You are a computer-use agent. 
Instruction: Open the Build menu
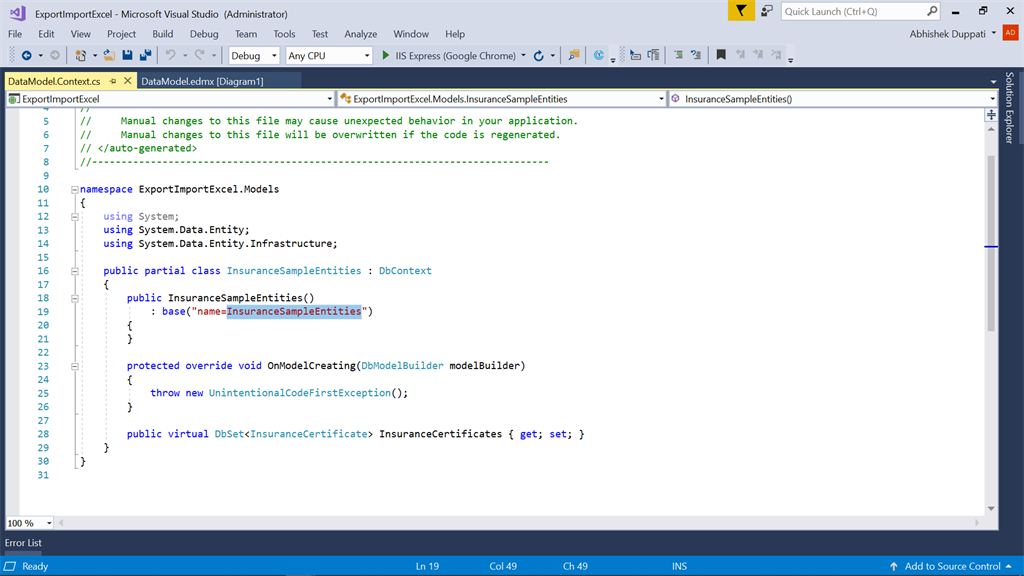pyautogui.click(x=162, y=34)
